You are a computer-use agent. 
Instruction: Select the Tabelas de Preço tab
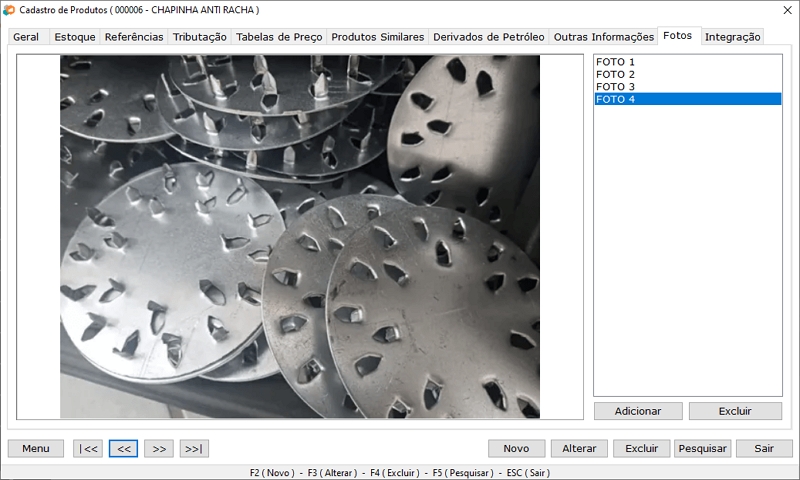[x=279, y=37]
